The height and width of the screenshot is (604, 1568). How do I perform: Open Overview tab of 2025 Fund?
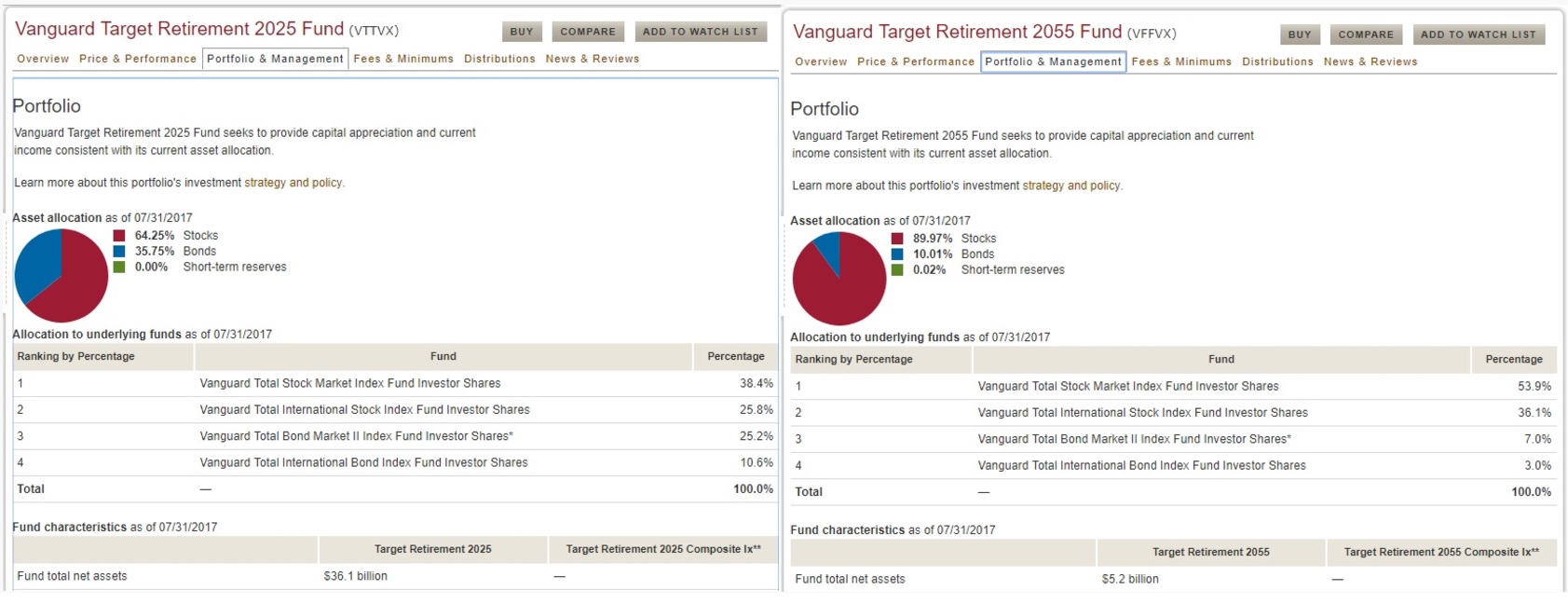click(x=43, y=59)
